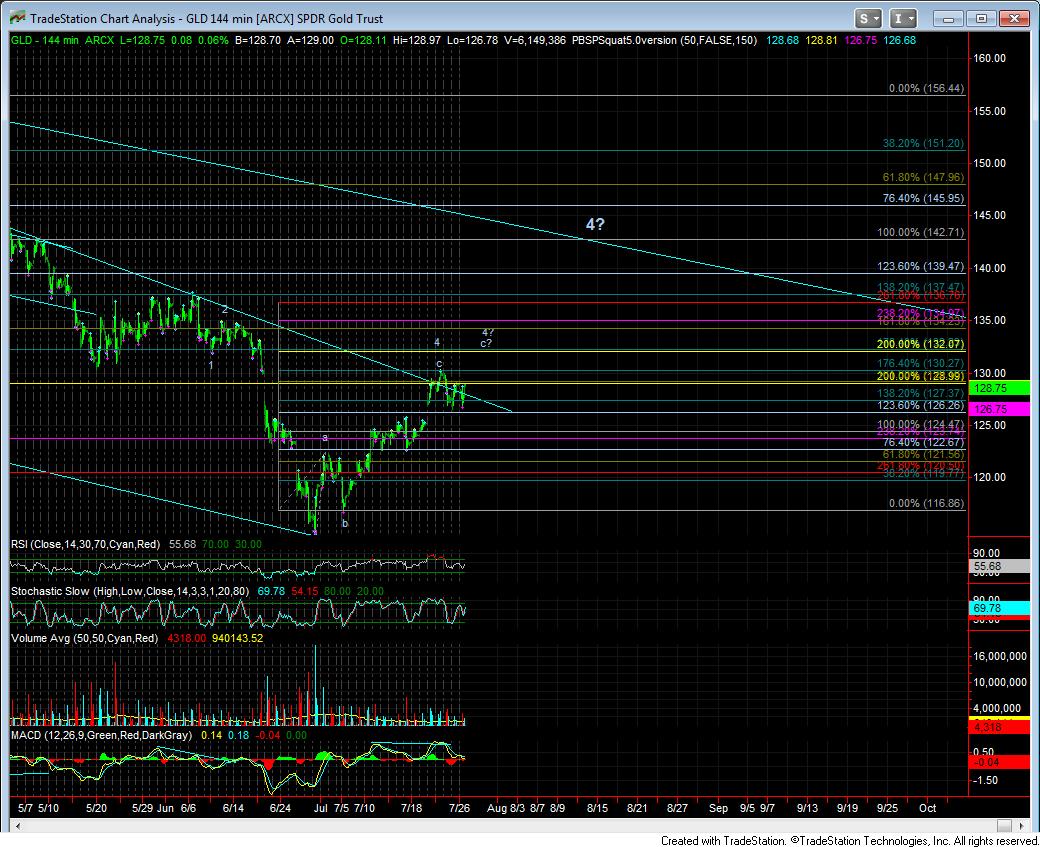
Task: Click the 120.00 price axis label
Action: coord(990,478)
